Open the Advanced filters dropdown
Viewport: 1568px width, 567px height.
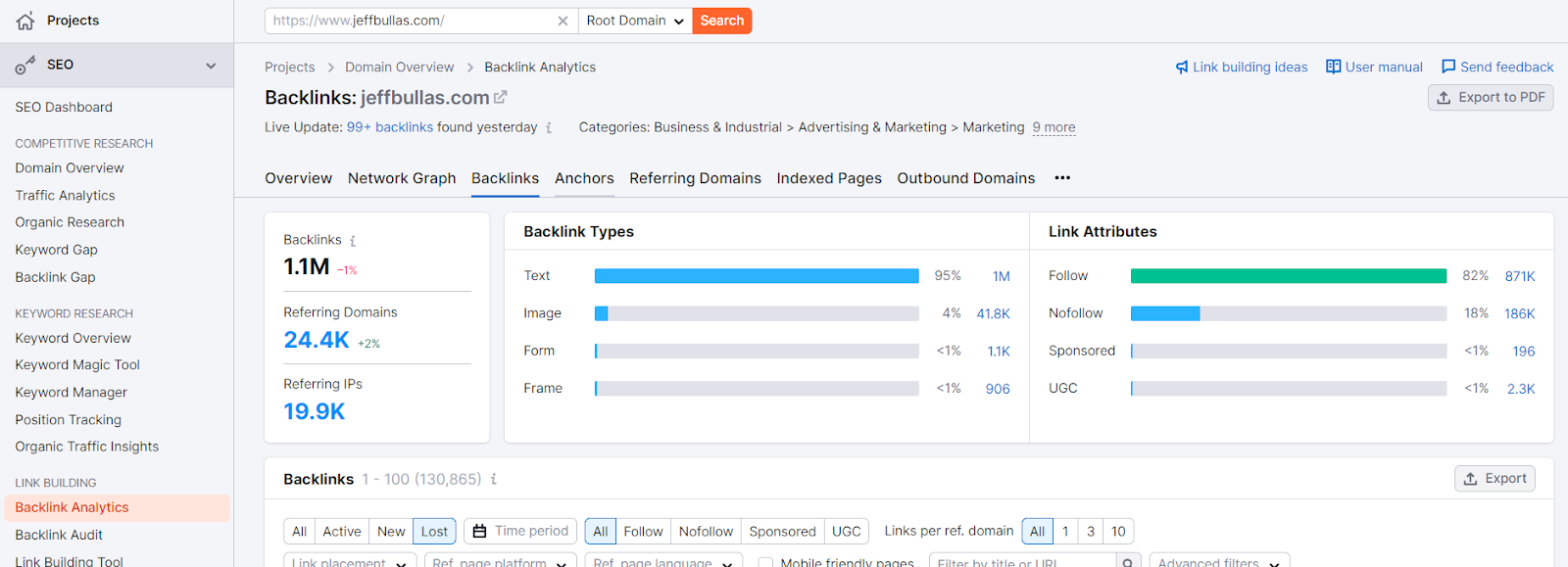coord(1219,562)
